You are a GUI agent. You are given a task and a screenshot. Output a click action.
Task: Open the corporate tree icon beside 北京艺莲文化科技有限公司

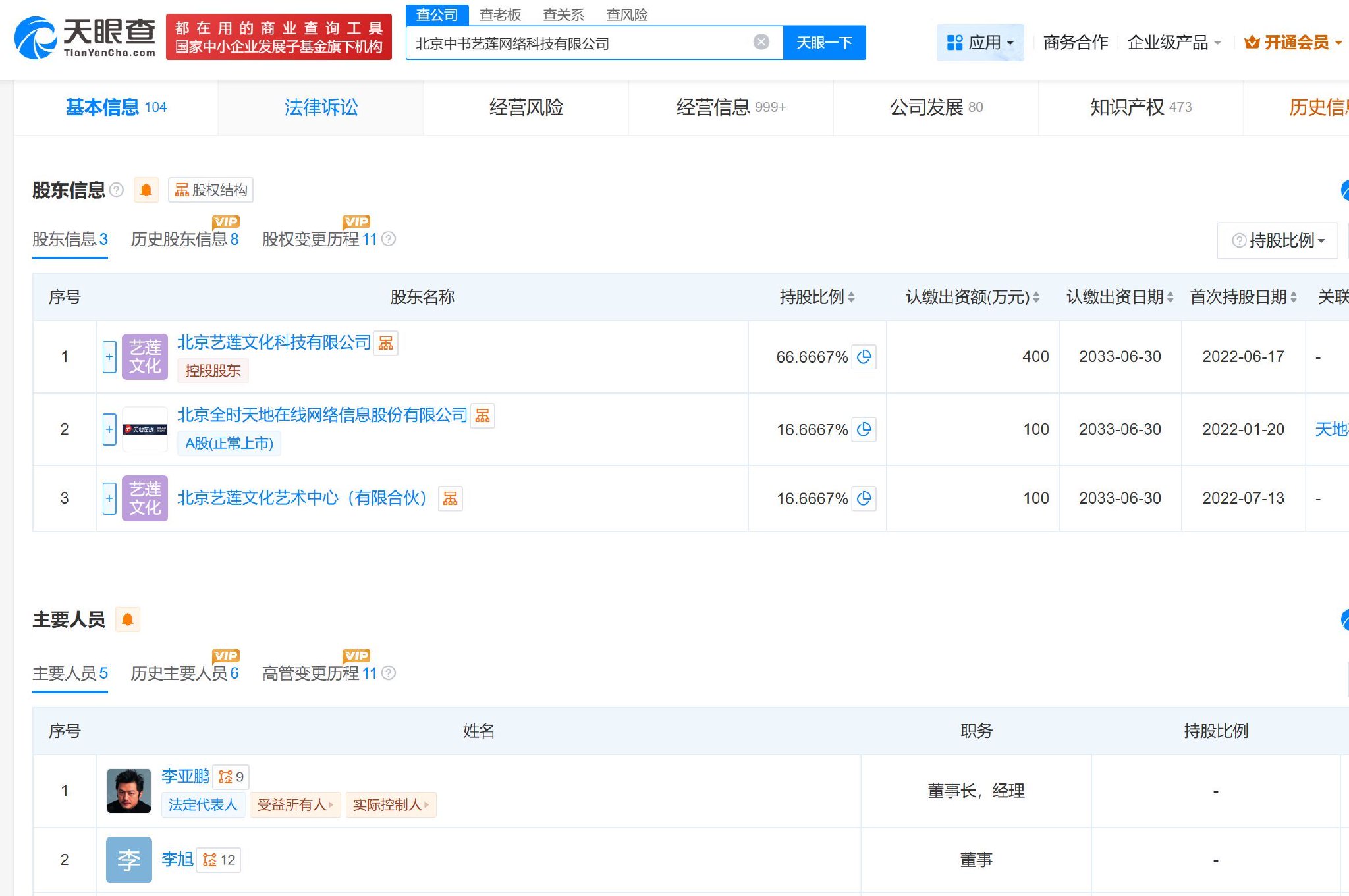385,343
